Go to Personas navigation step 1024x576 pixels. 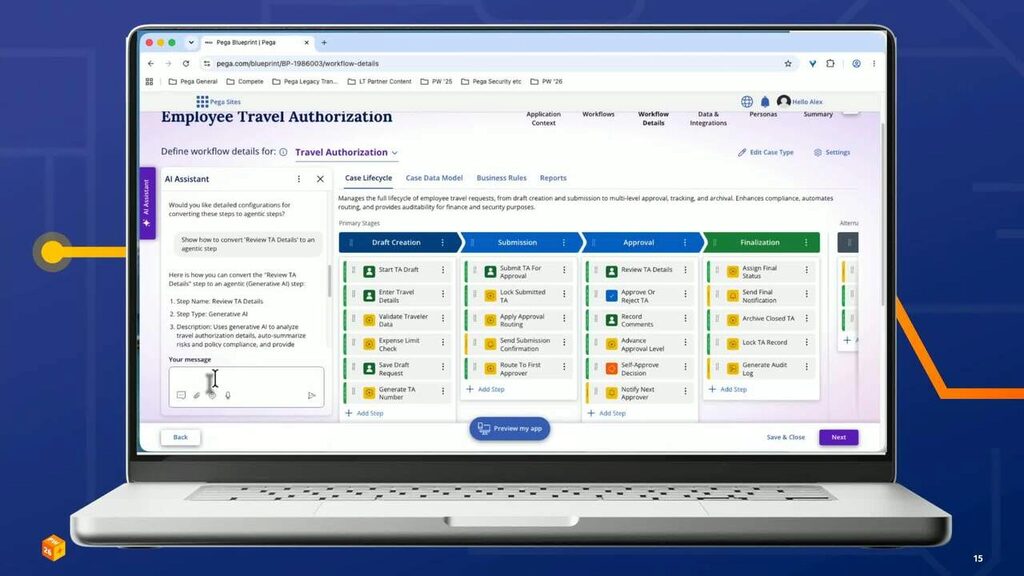point(763,114)
